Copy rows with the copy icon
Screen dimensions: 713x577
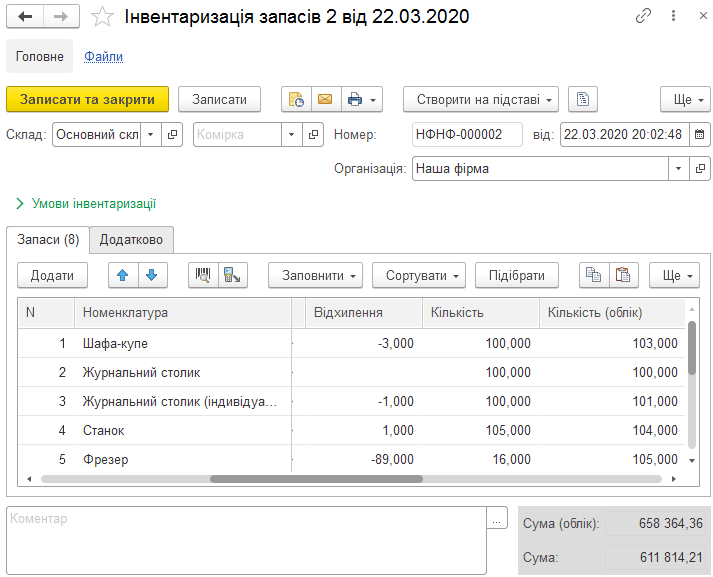tap(594, 276)
